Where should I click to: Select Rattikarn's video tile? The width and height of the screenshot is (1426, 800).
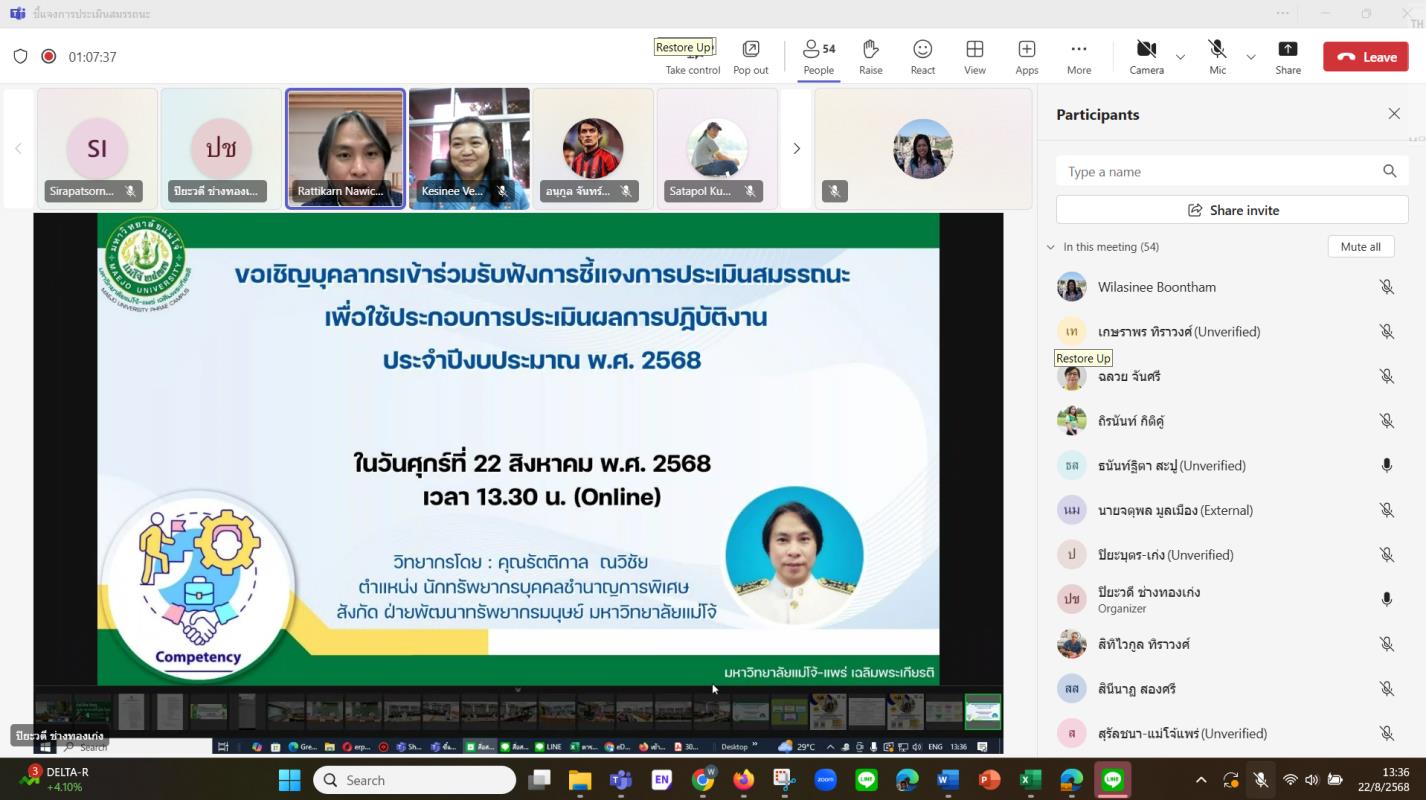345,148
